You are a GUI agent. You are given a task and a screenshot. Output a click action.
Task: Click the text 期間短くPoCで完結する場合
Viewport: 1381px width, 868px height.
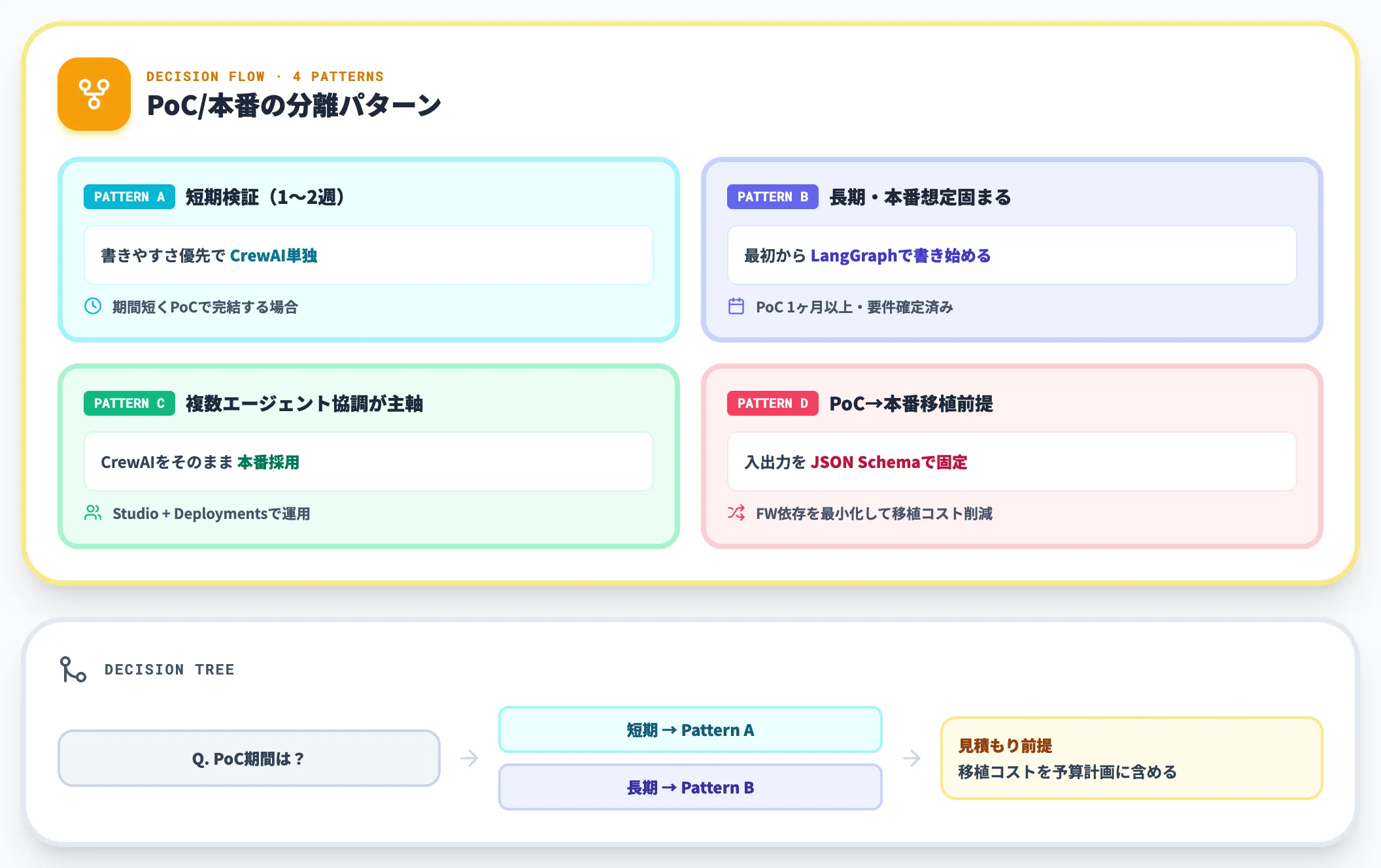coord(205,307)
